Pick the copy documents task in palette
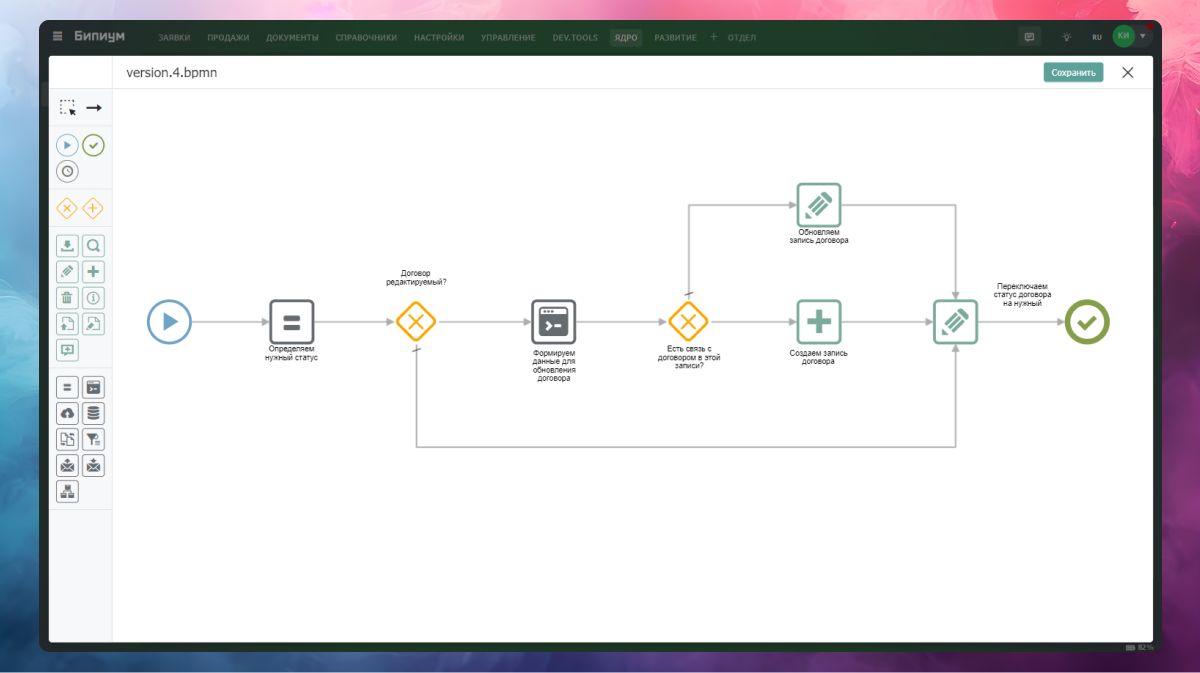The width and height of the screenshot is (1200, 673). click(x=67, y=439)
